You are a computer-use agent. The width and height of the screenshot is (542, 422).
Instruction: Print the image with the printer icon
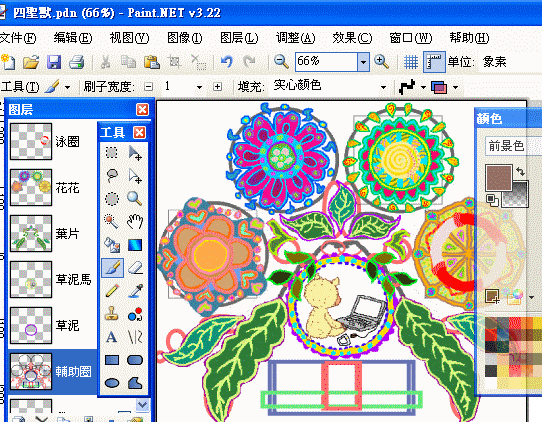click(x=77, y=62)
